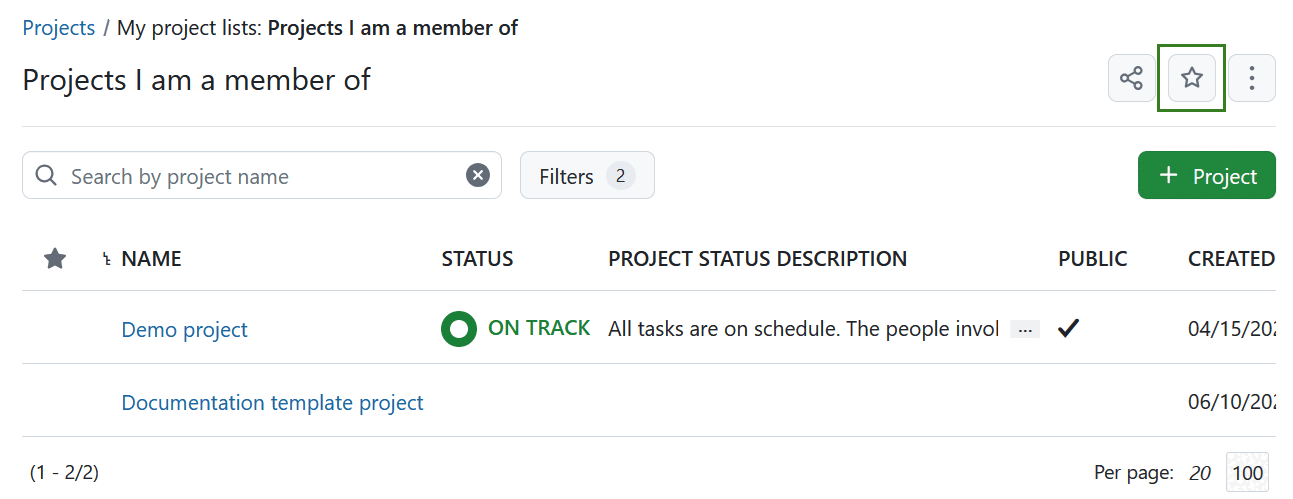Clear the project name search field
This screenshot has height=499, width=1293.
pos(478,176)
